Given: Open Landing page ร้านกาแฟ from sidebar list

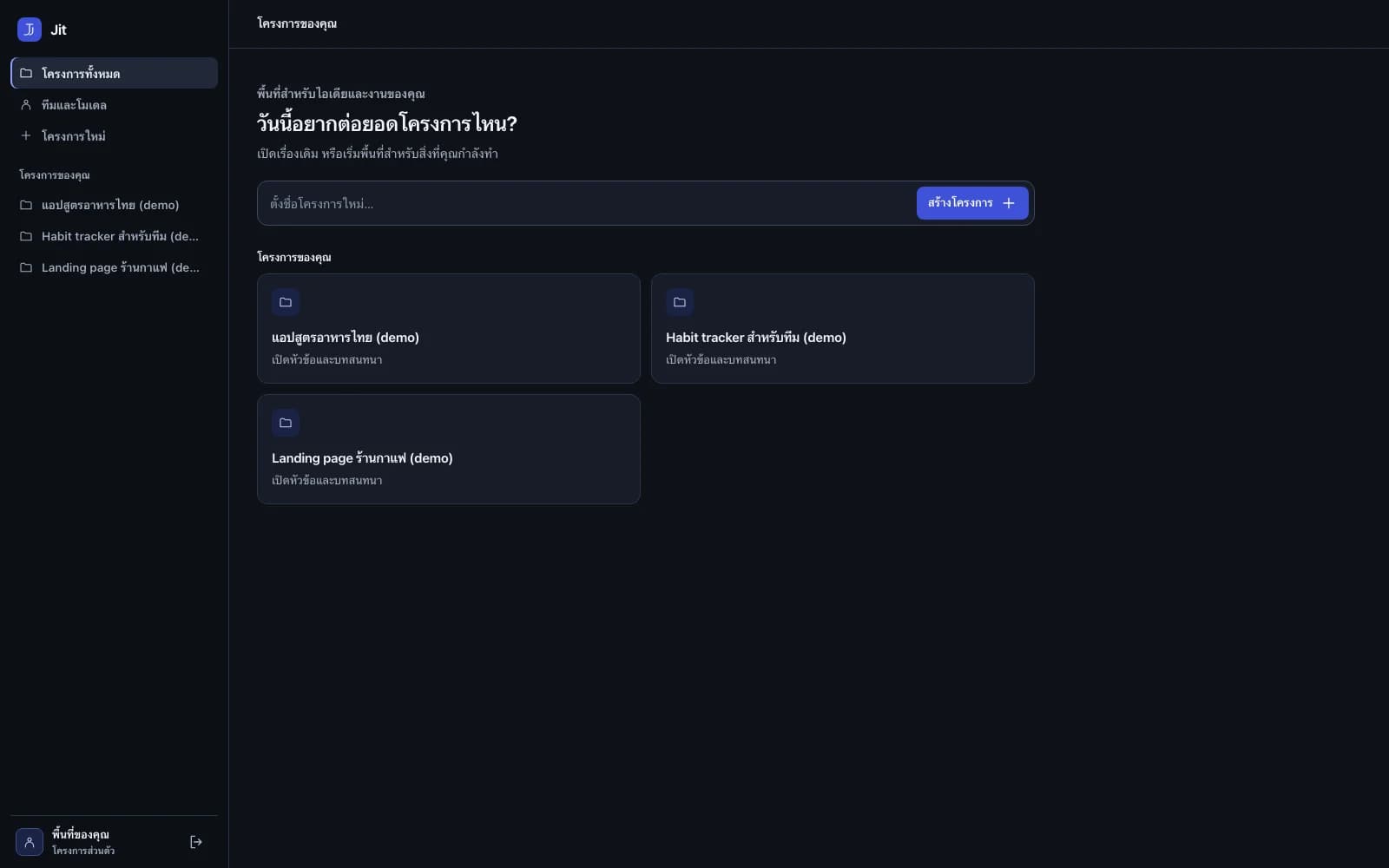Looking at the screenshot, I should 114,267.
